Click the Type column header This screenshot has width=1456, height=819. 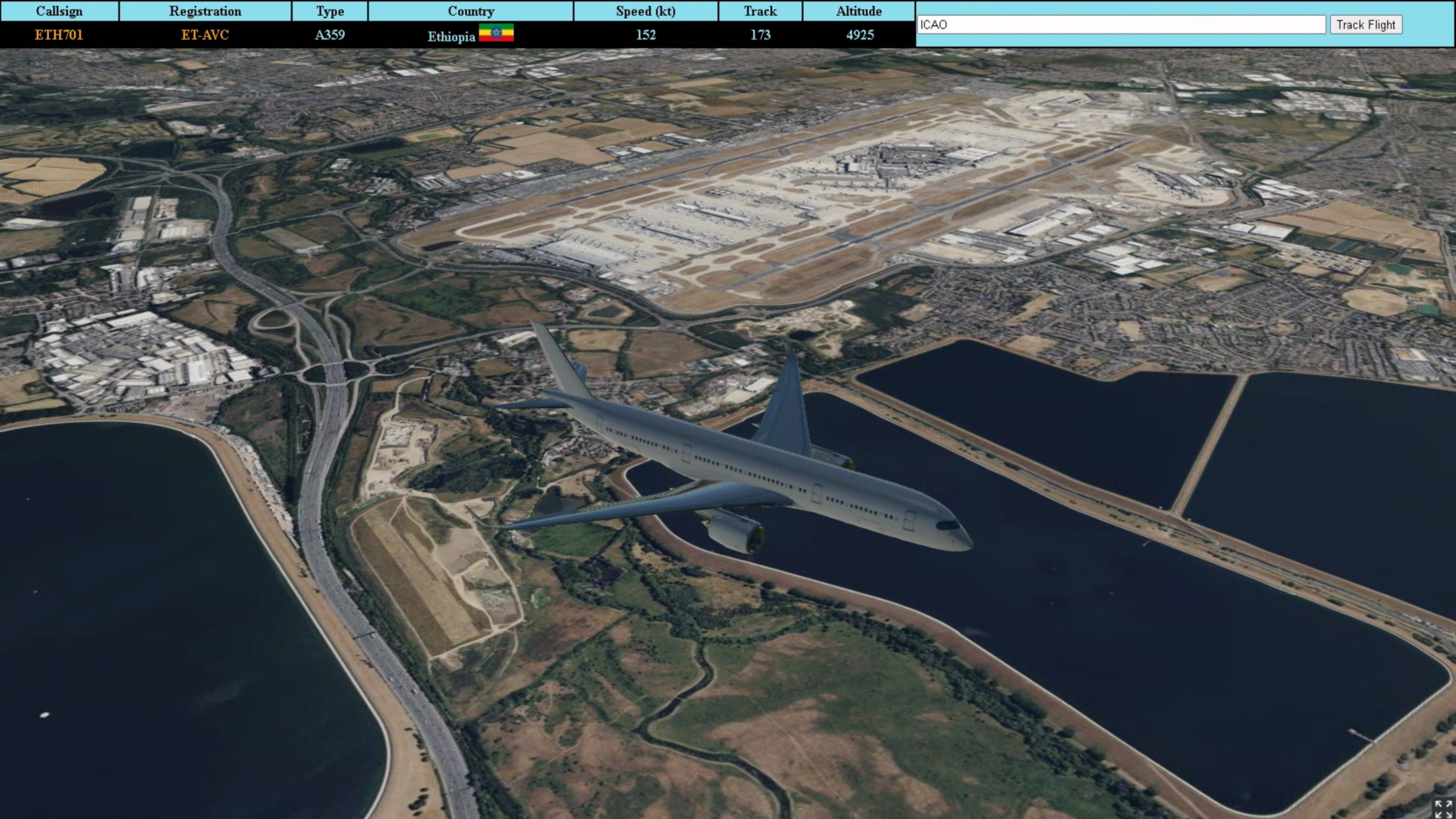(x=330, y=11)
